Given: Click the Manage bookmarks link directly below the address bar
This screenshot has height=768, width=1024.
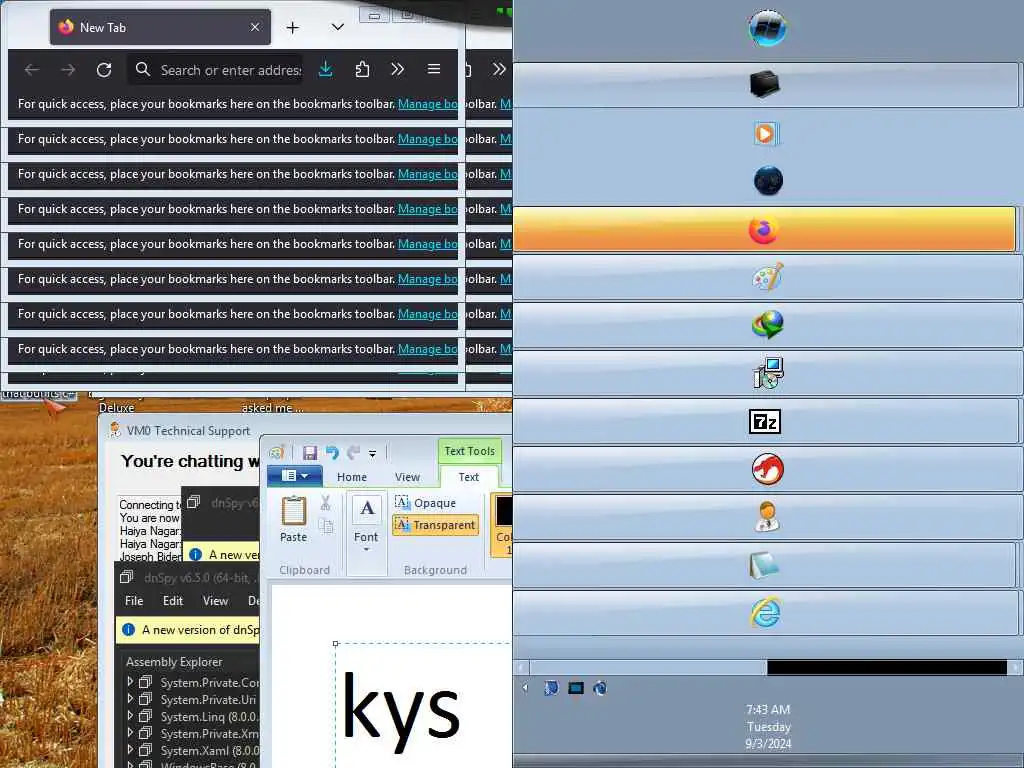Looking at the screenshot, I should [428, 104].
